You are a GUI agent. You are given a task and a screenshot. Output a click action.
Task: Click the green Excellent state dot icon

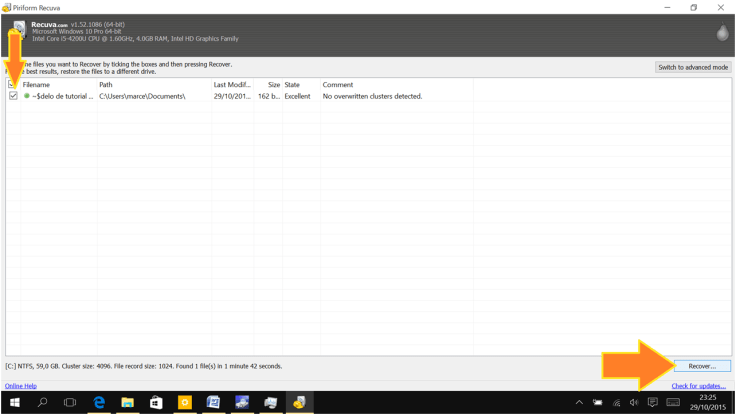tap(27, 96)
